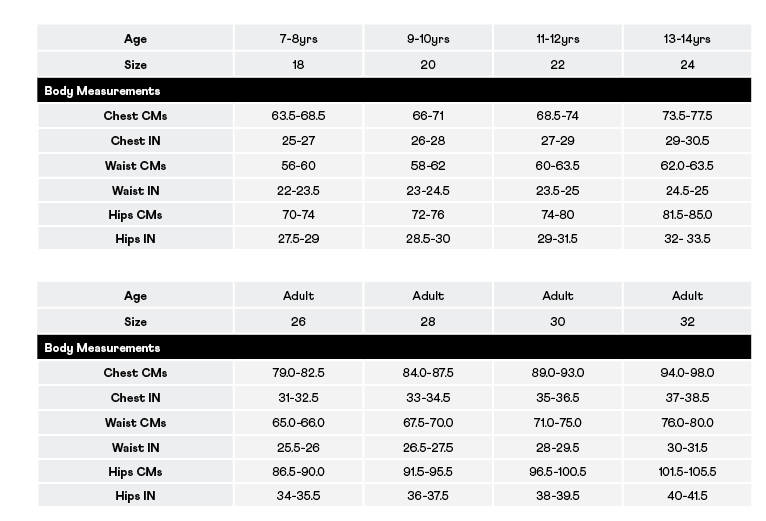Click the 40-41.5 hips IN cell
This screenshot has width=766, height=521.
pyautogui.click(x=687, y=496)
